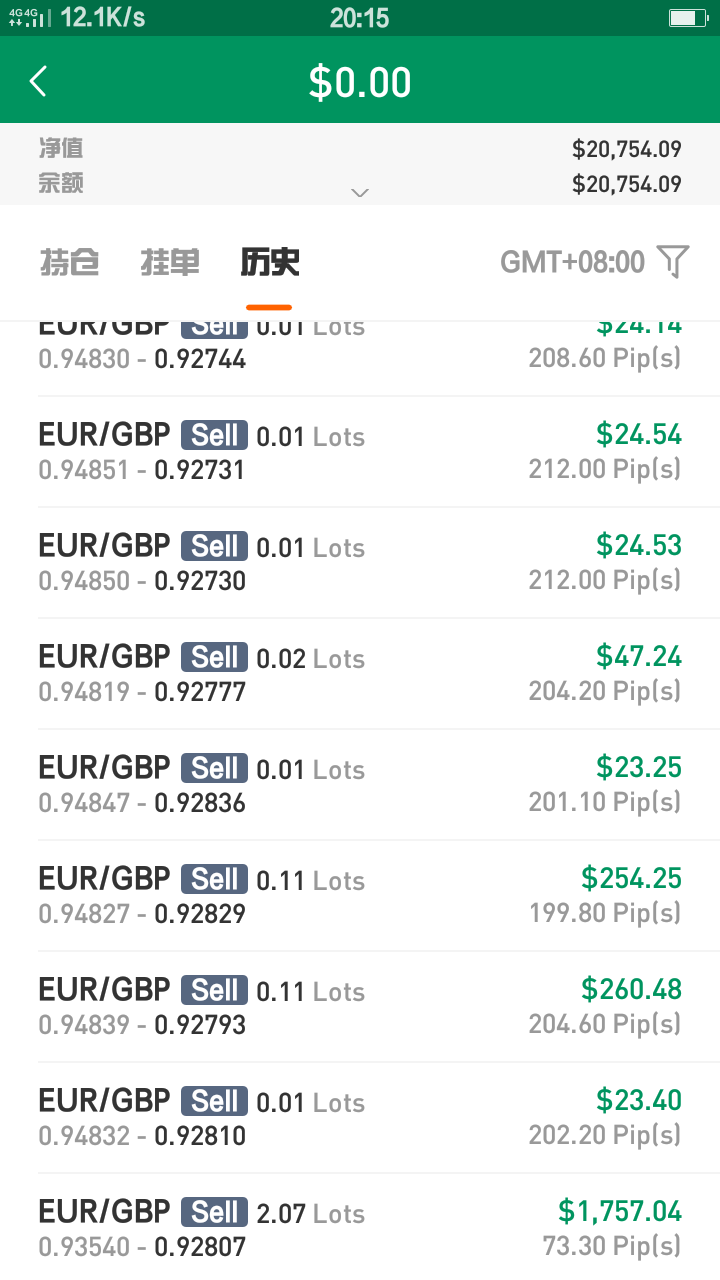Open the $23.25 EUR/GBP trade
This screenshot has width=720, height=1280.
coord(360,785)
